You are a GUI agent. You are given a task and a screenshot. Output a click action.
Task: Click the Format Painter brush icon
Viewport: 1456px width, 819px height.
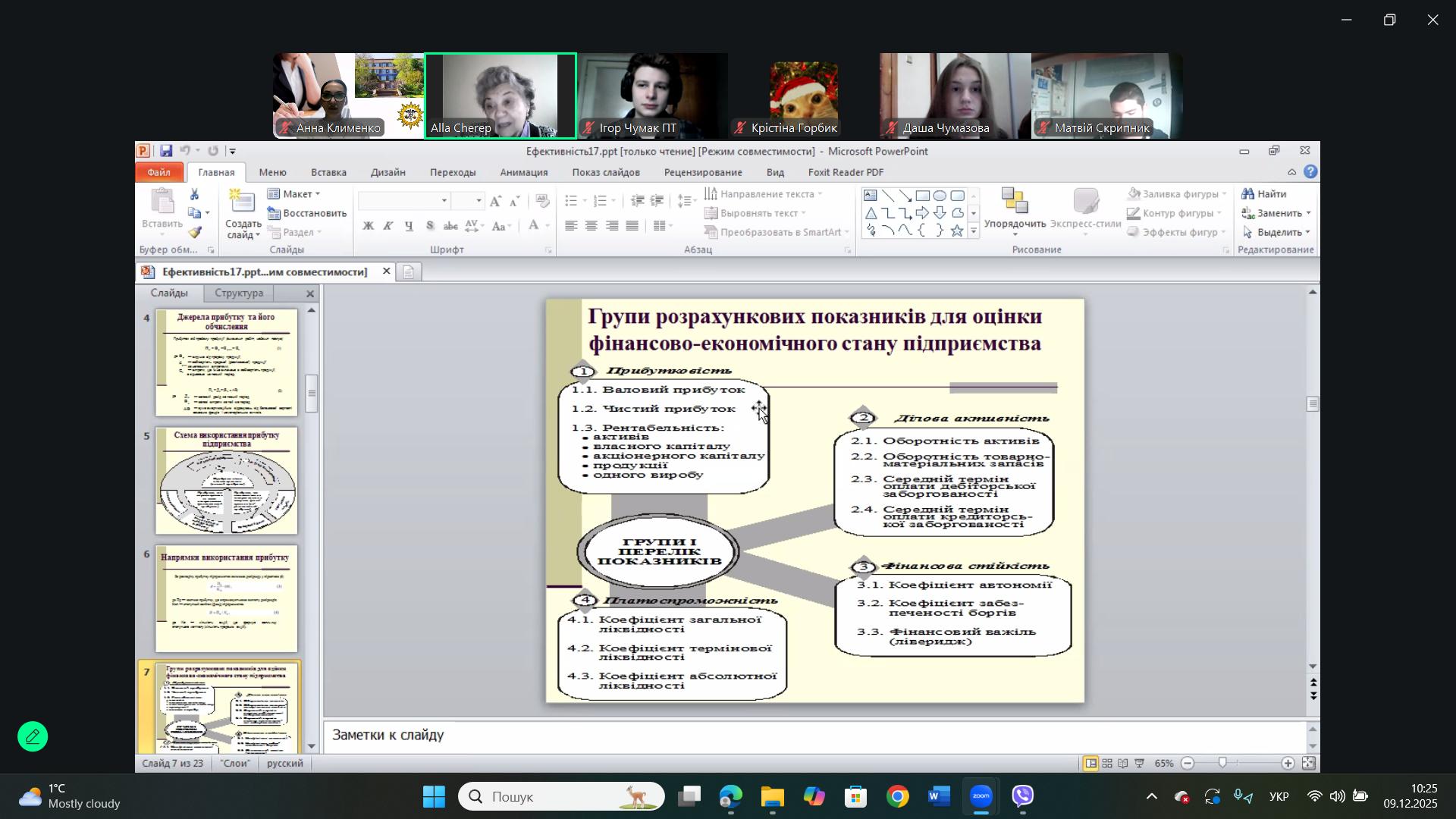tap(195, 233)
